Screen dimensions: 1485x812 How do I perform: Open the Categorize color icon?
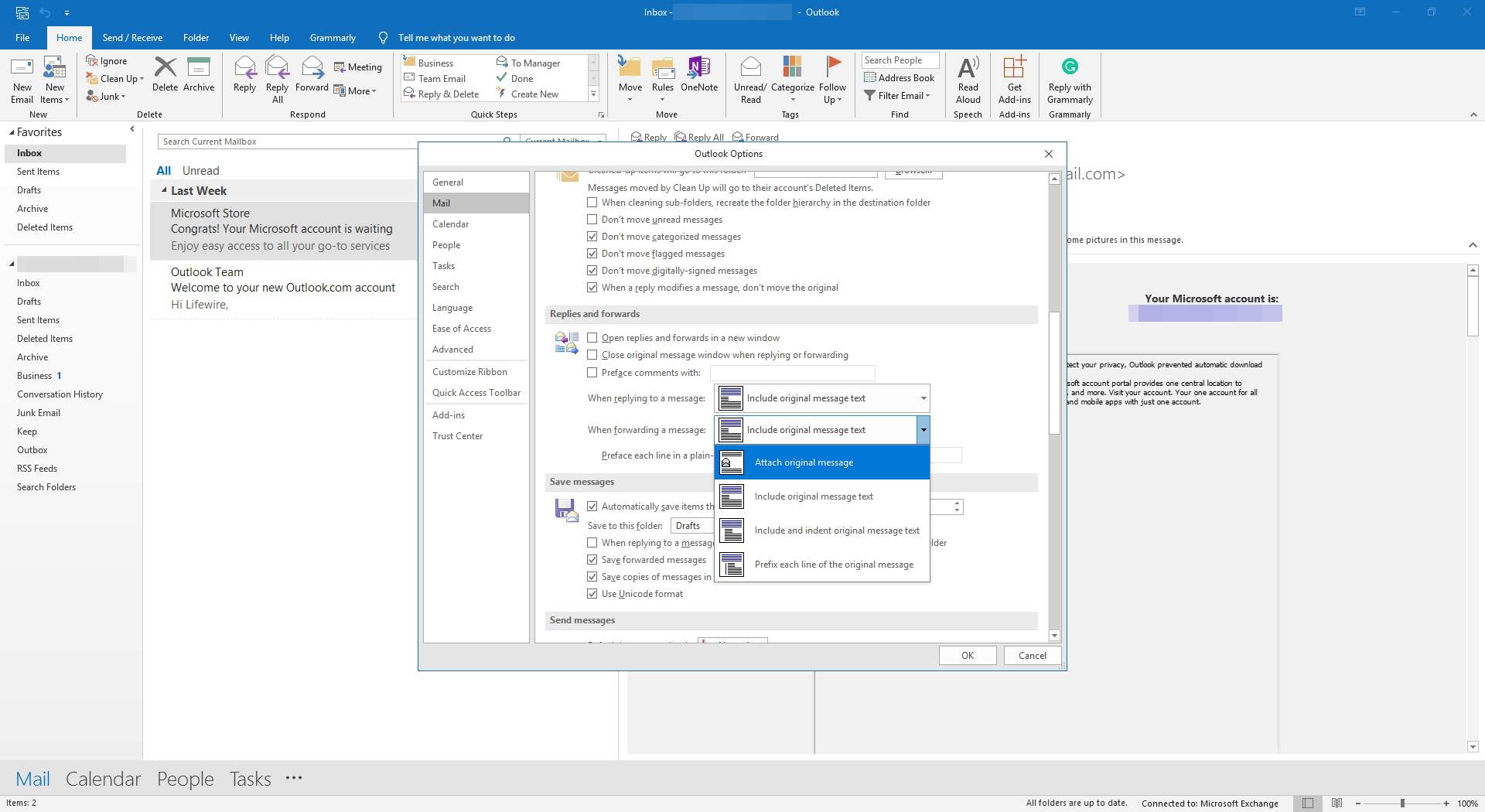792,80
